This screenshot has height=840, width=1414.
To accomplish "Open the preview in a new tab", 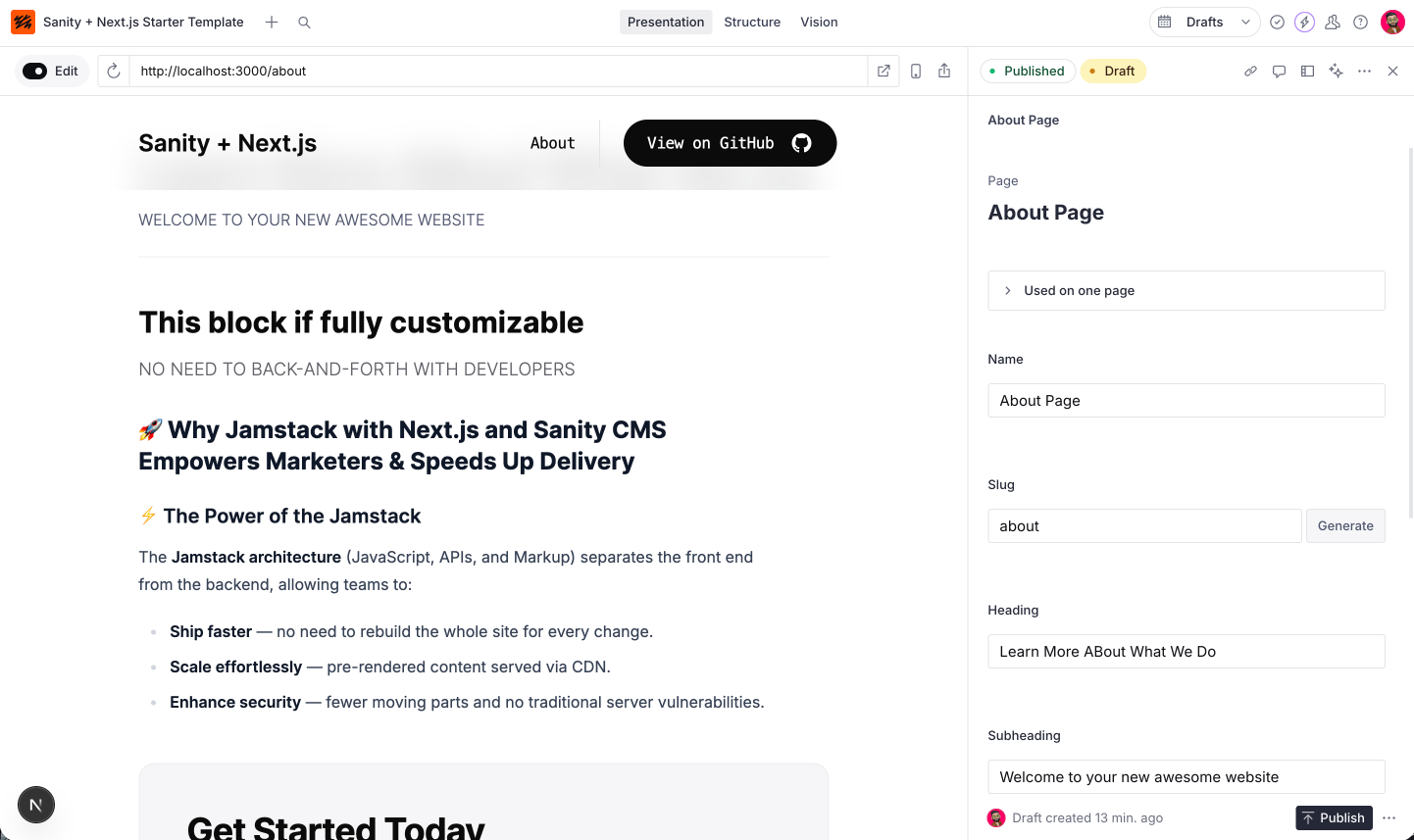I will tap(883, 71).
